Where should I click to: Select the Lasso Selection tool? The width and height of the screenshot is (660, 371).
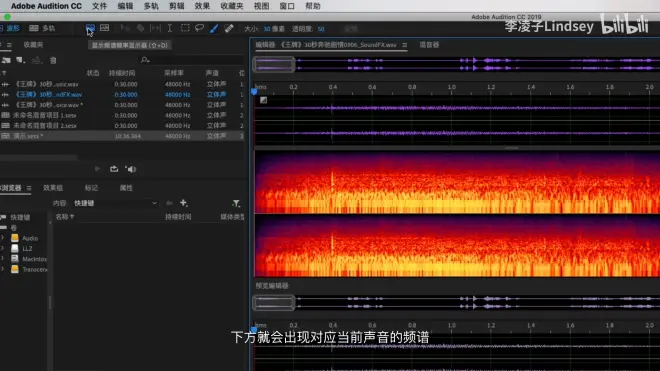click(x=200, y=28)
